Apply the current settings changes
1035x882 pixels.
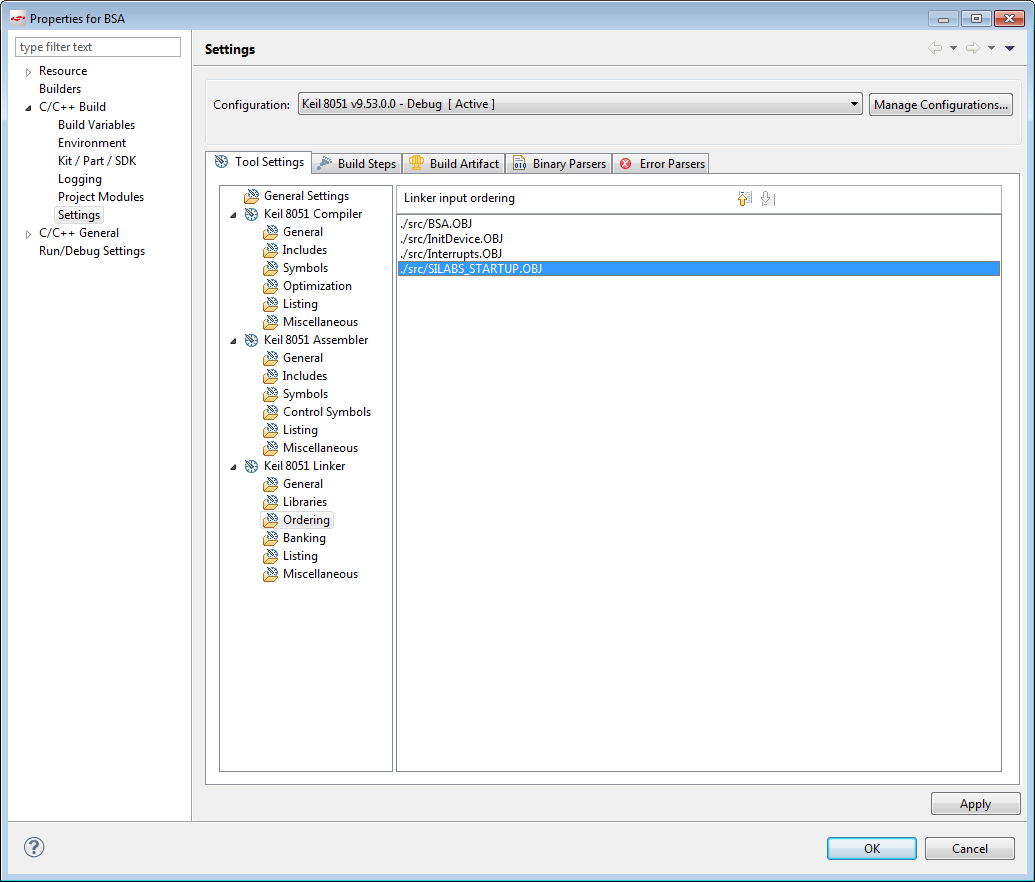point(975,803)
